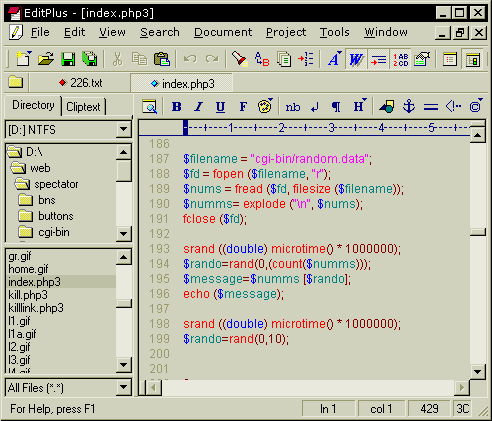Open the Document menu

[223, 32]
